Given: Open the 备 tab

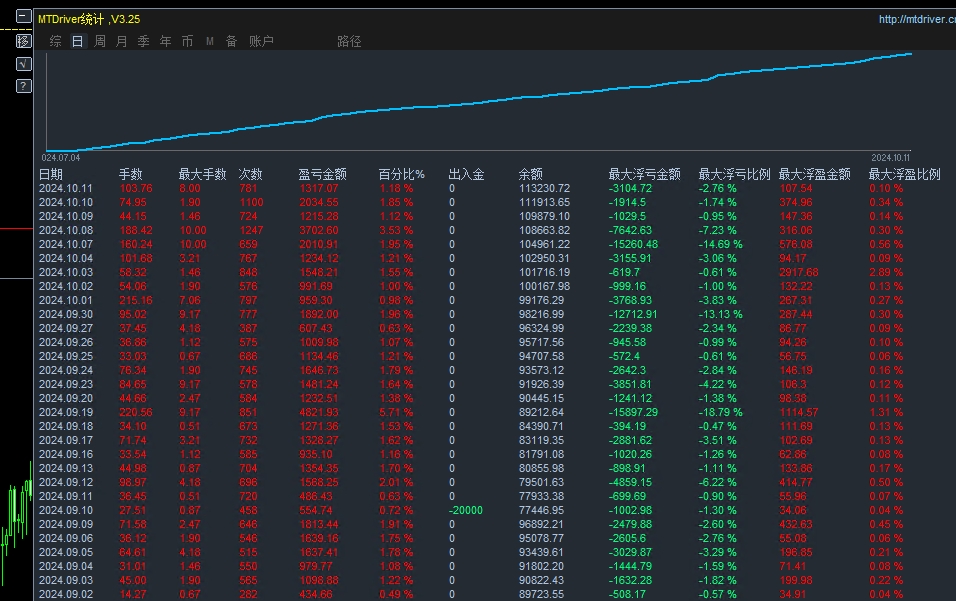Looking at the screenshot, I should tap(232, 42).
